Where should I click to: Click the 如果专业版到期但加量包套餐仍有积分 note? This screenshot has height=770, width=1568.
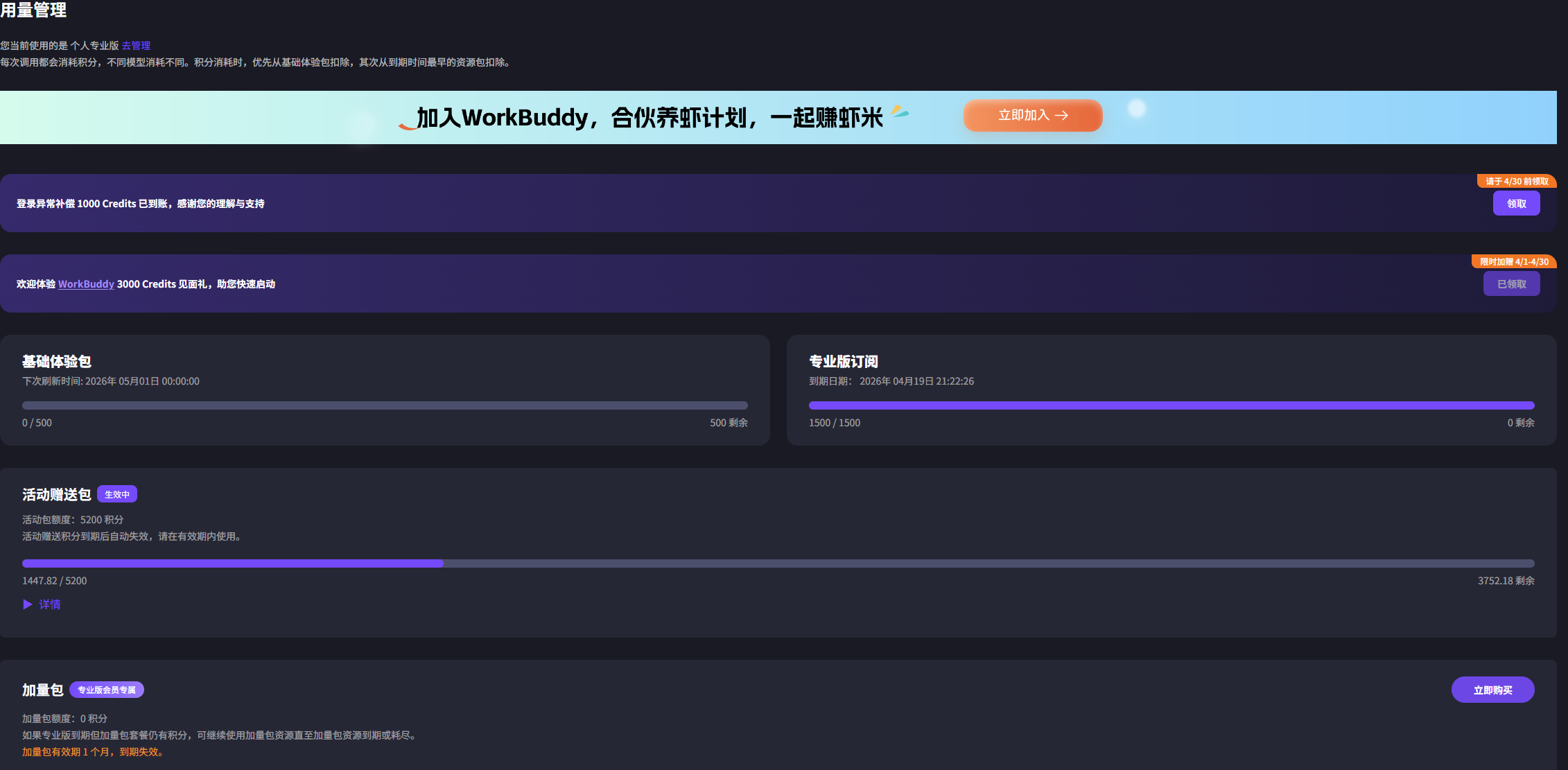[221, 735]
